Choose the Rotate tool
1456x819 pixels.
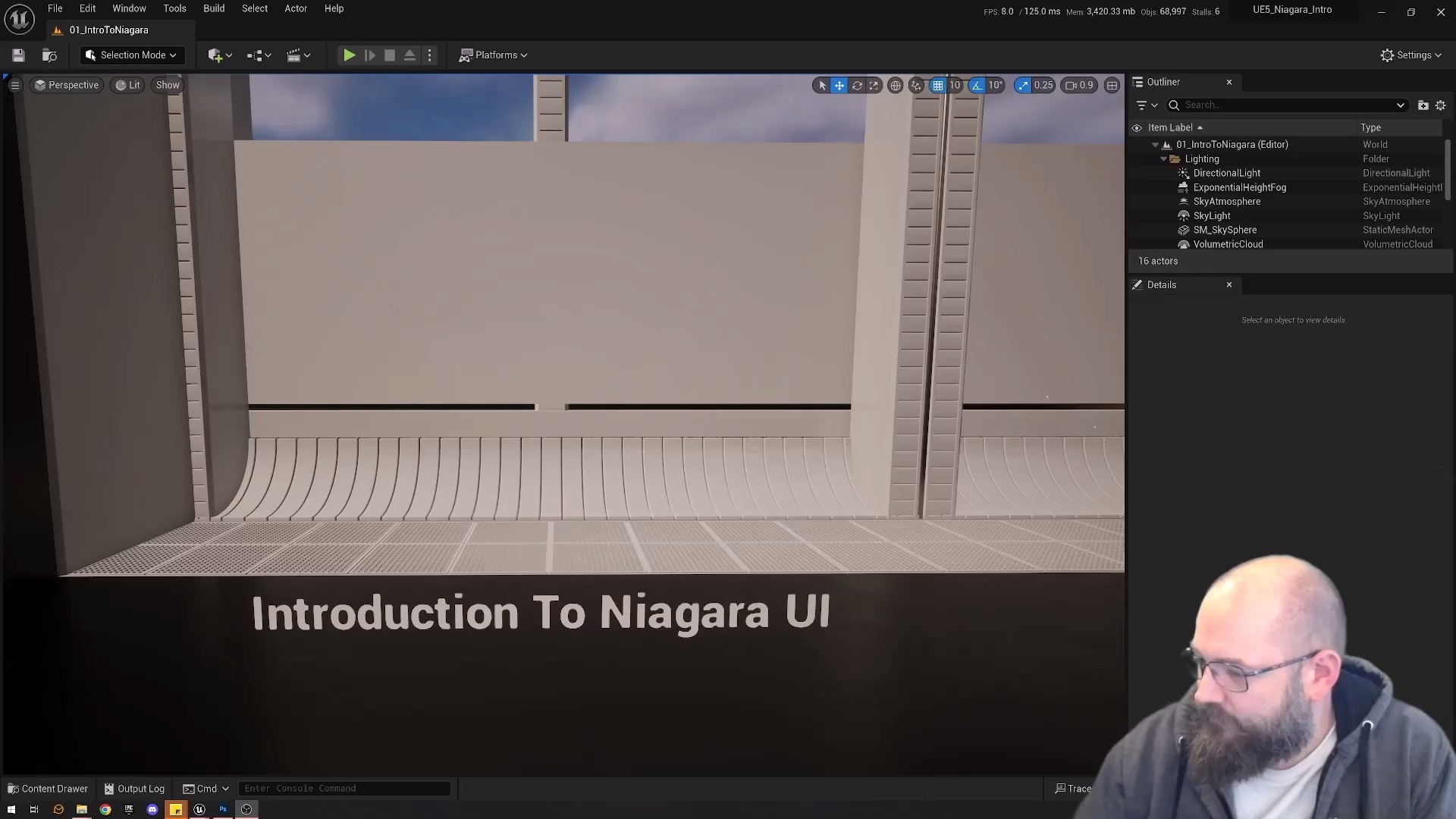click(x=857, y=86)
